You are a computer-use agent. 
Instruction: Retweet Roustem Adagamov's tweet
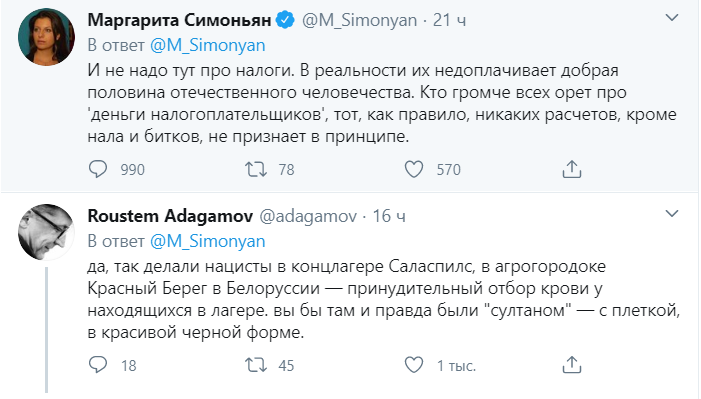tap(256, 365)
